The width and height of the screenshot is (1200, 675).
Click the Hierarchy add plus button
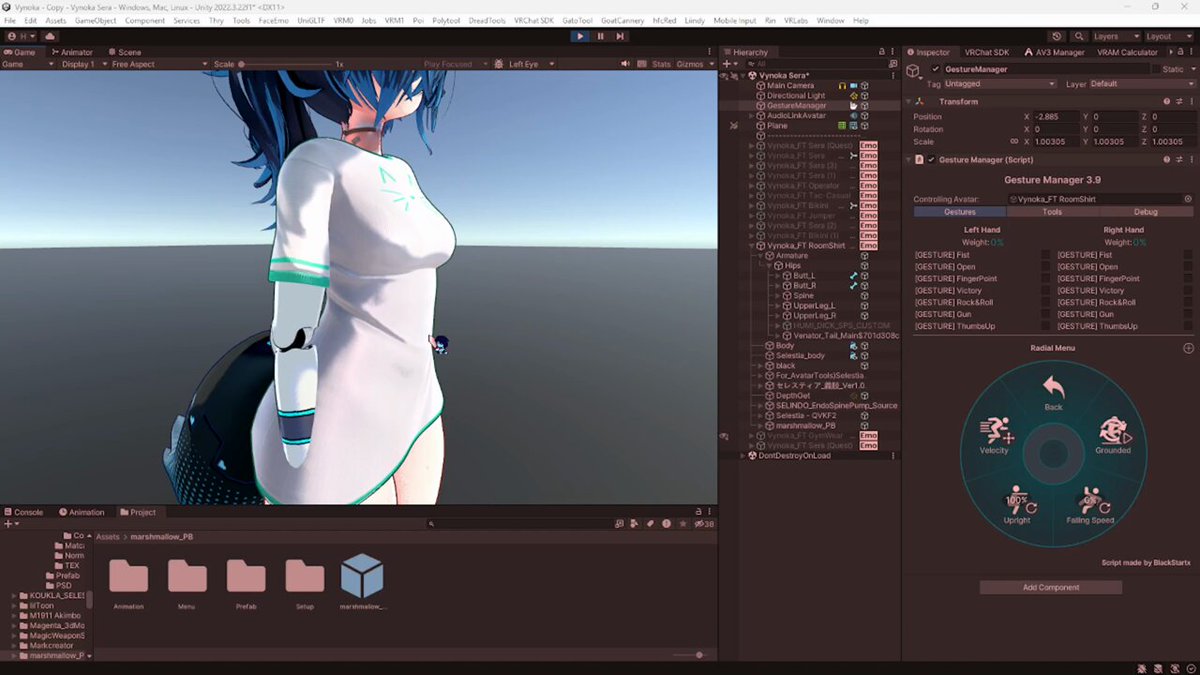point(726,64)
